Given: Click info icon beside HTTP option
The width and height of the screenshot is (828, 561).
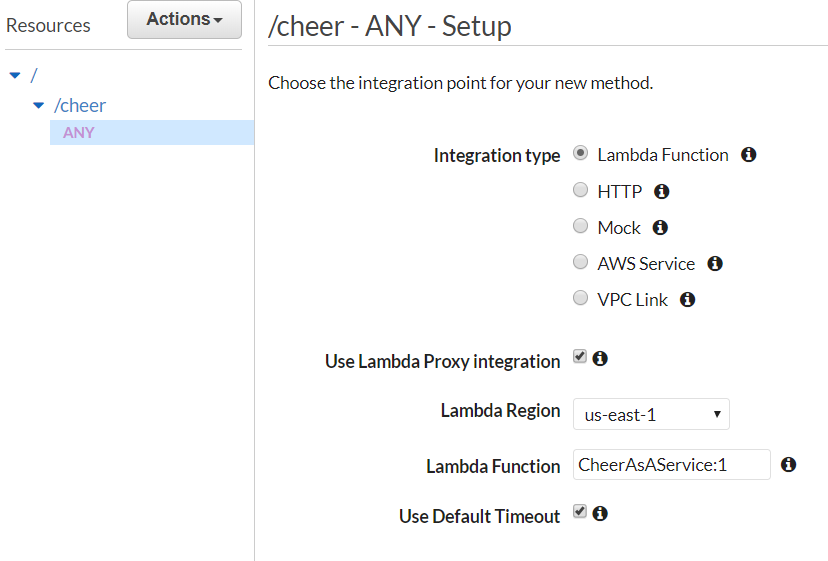Looking at the screenshot, I should 661,191.
